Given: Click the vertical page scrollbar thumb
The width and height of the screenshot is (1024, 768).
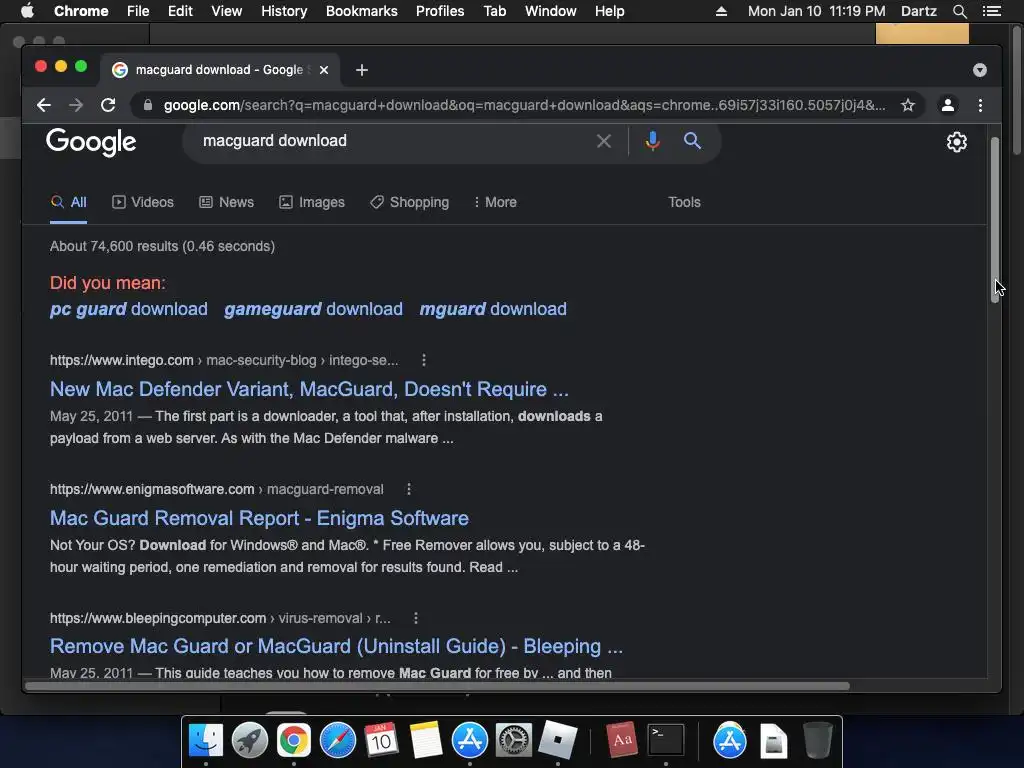Looking at the screenshot, I should tap(995, 219).
